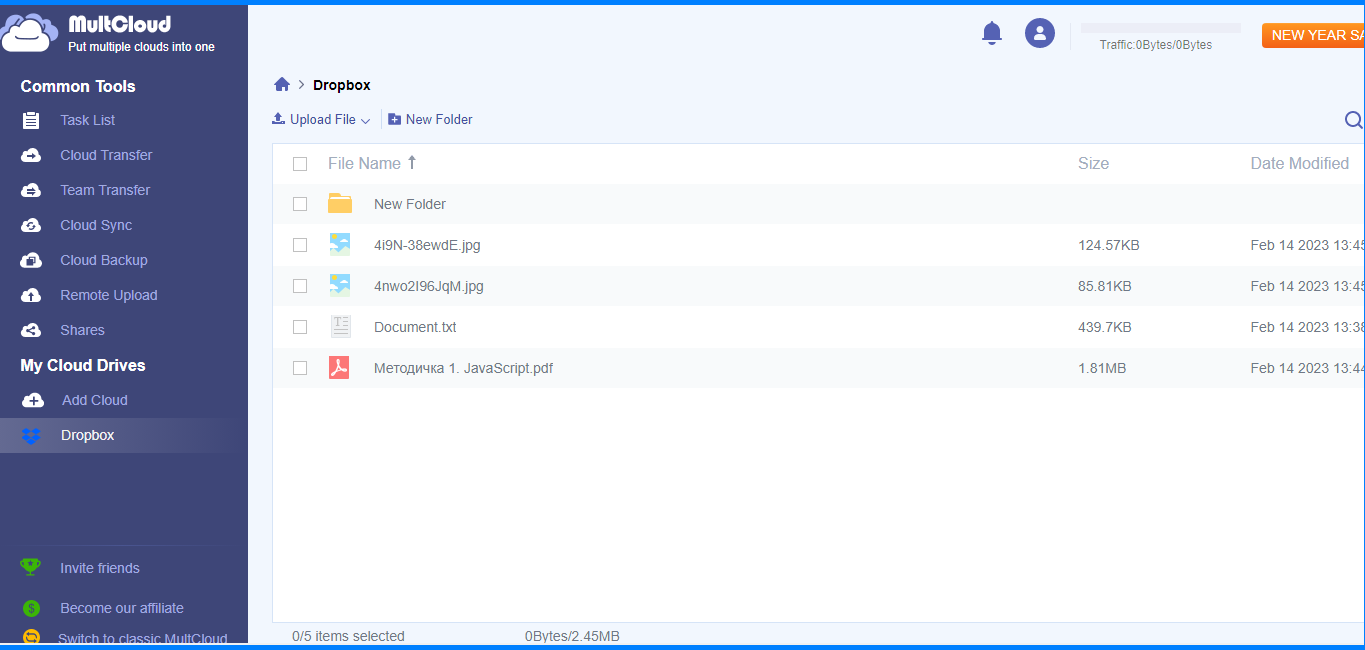1365x650 pixels.
Task: Click the Add Cloud plus icon
Action: tap(33, 400)
